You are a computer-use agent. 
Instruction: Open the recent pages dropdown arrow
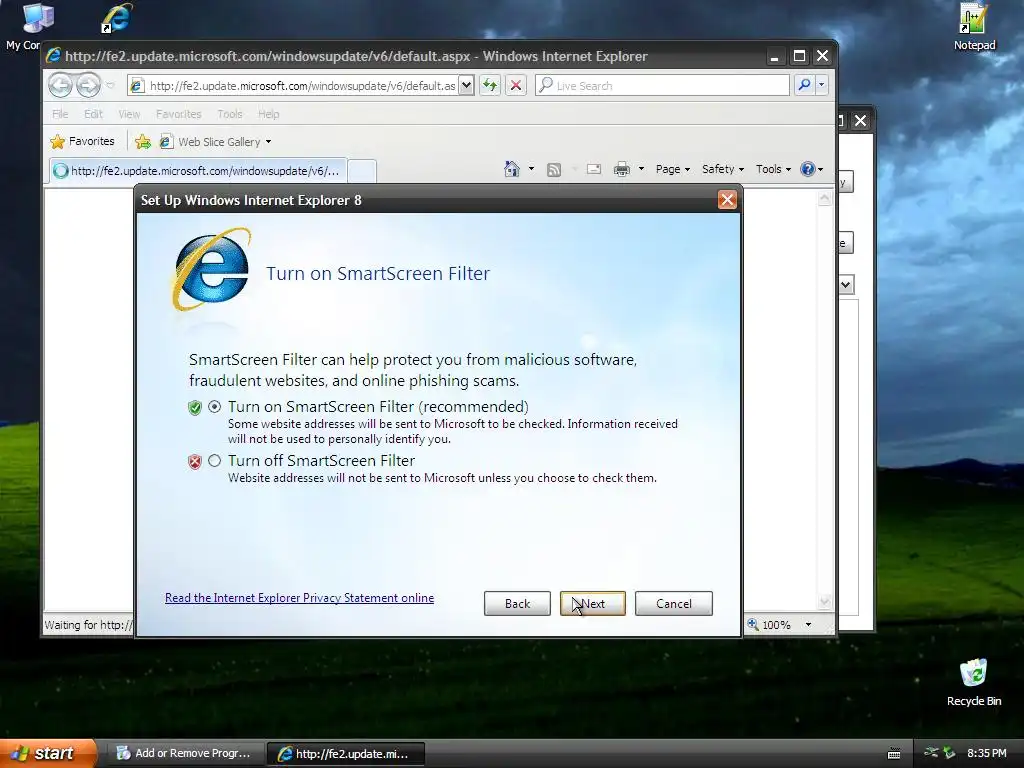coord(110,86)
